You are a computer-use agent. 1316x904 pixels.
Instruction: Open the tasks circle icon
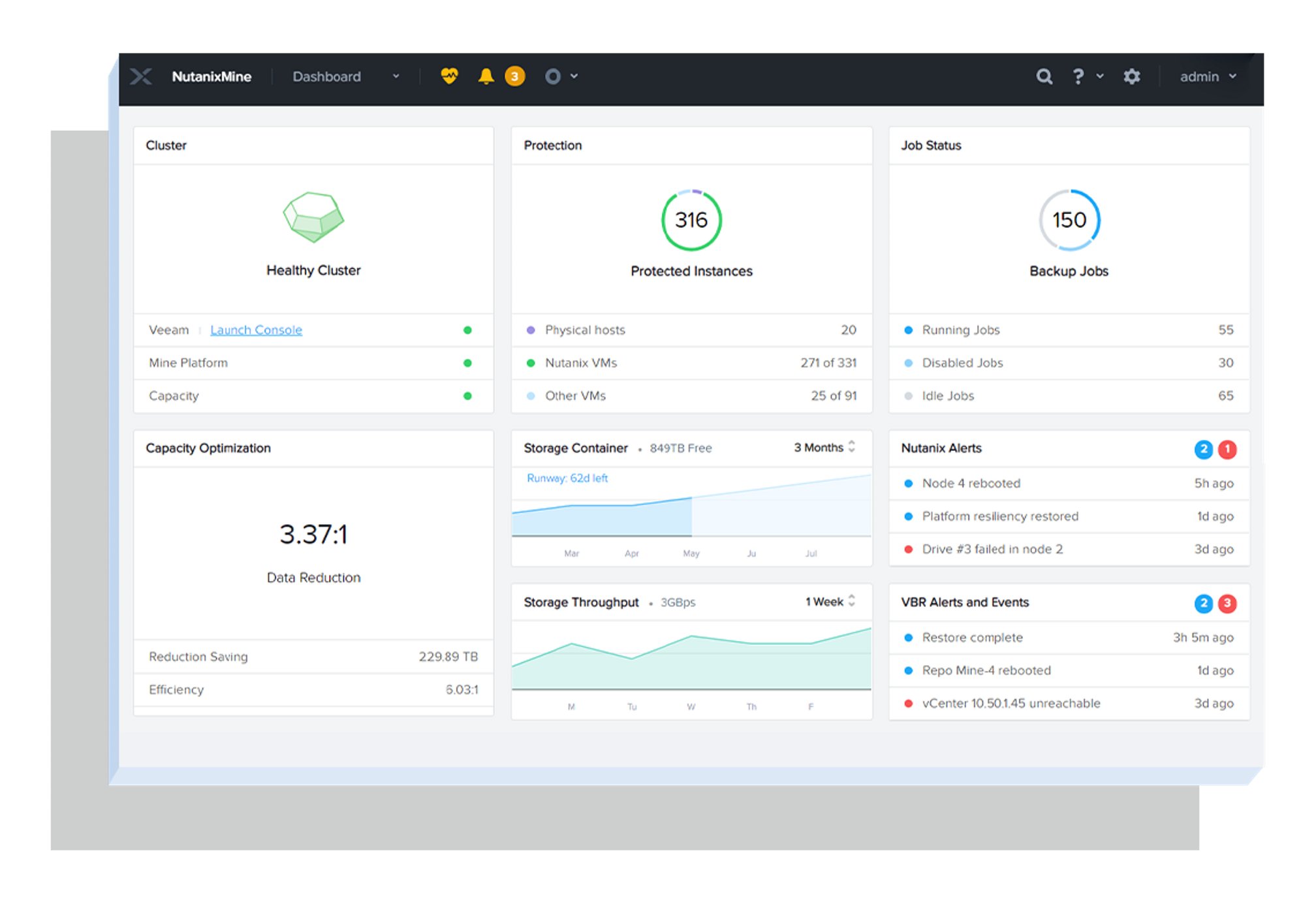click(553, 76)
